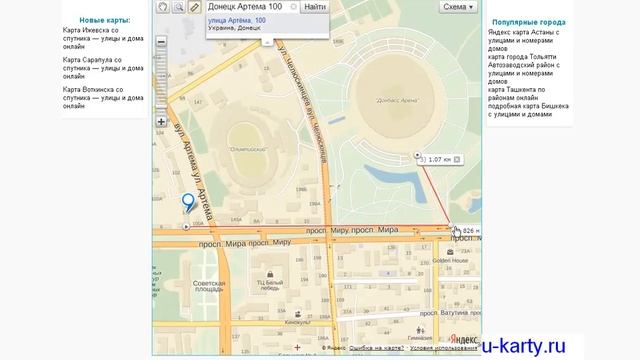Click the ТЦ Белый лебедь shop icon
Viewport: 640px width, 360px height.
(x=270, y=274)
